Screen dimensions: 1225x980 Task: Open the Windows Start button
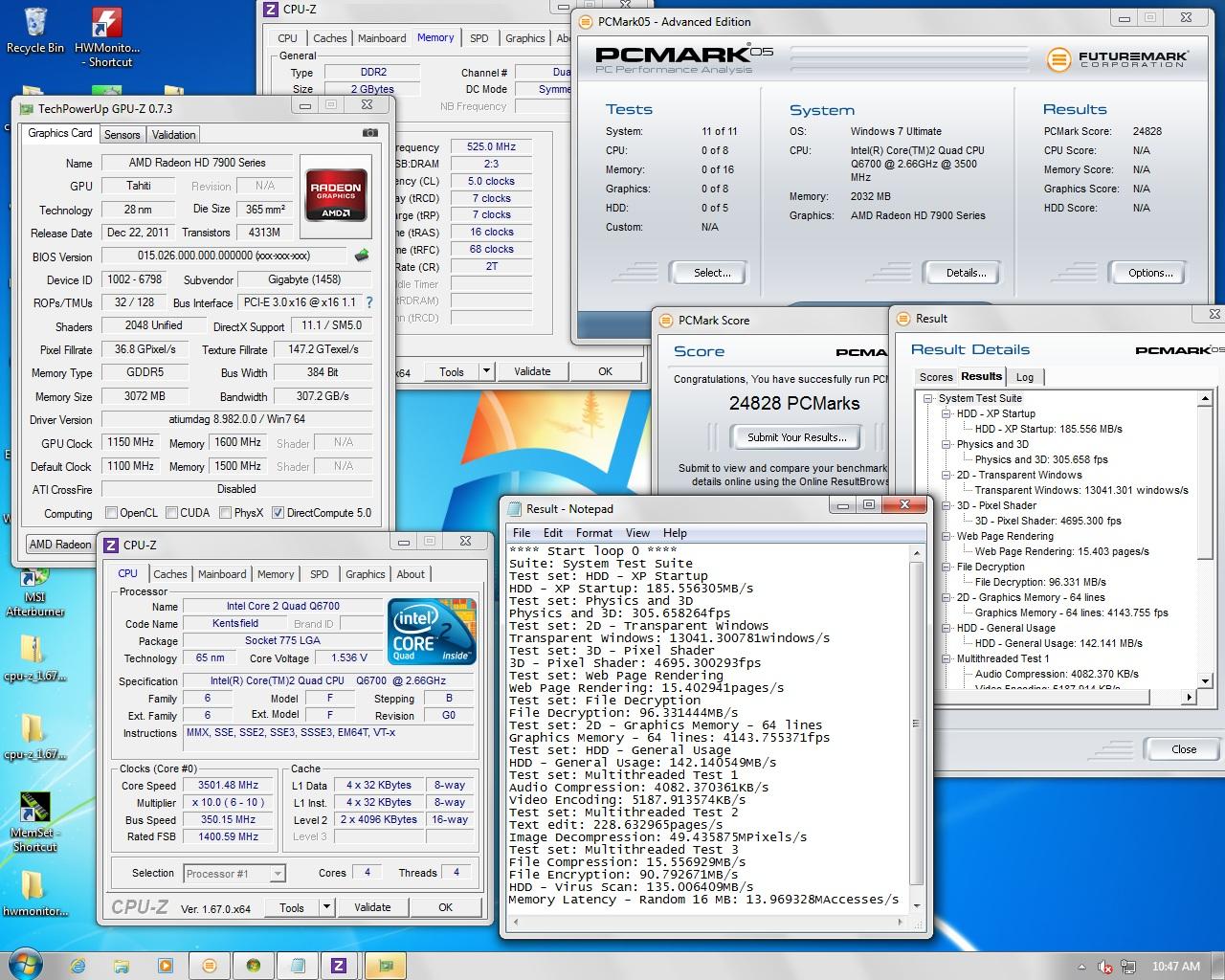click(26, 964)
